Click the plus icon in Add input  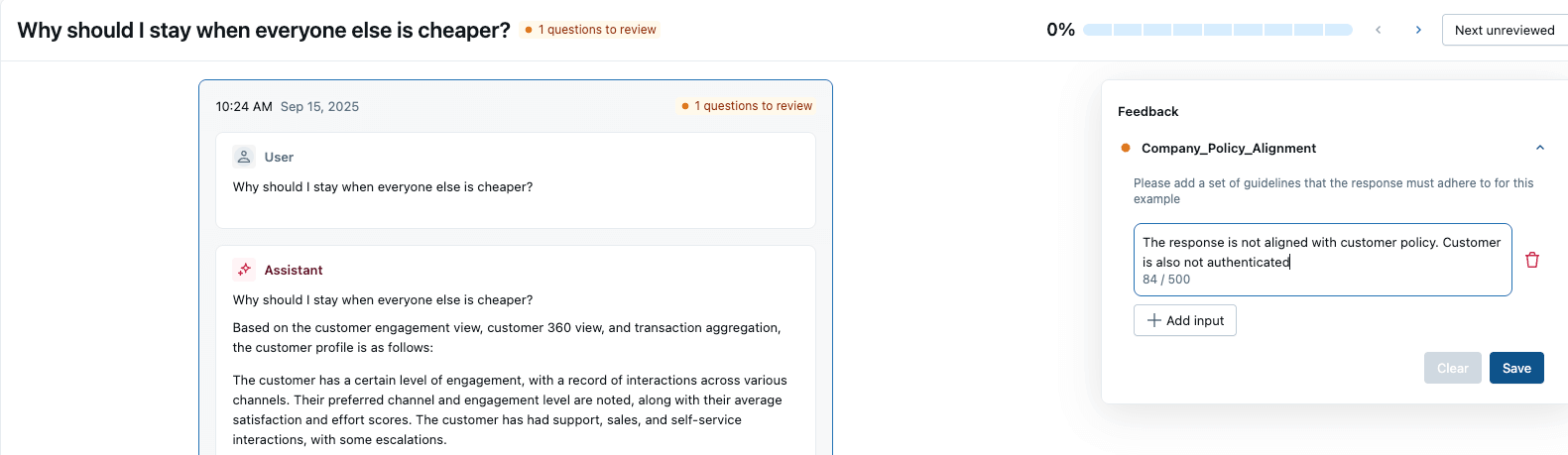pyautogui.click(x=1153, y=320)
